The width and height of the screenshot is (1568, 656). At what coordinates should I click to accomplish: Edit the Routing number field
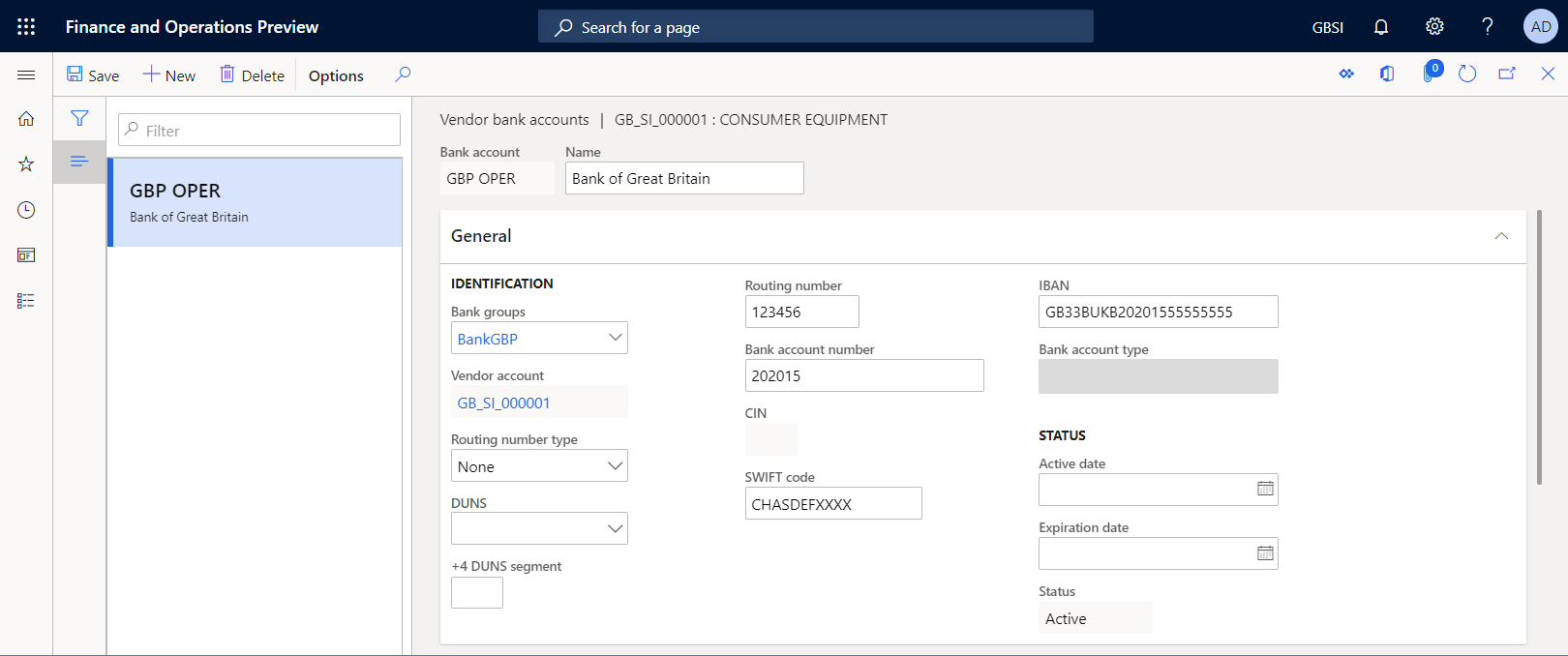point(801,312)
